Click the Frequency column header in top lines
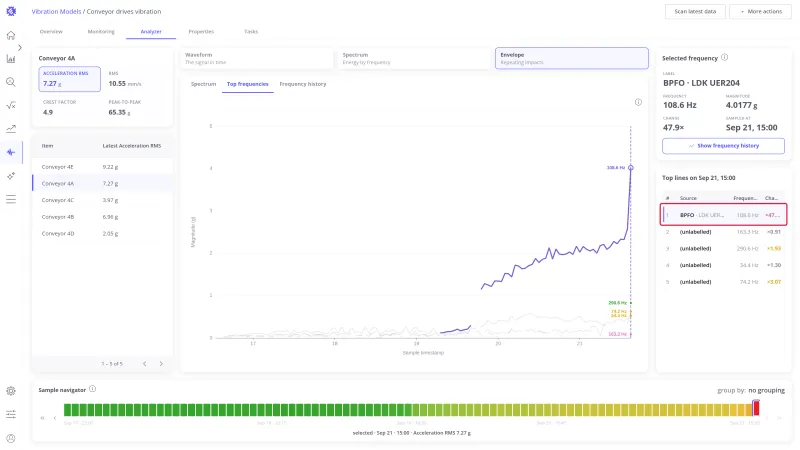Viewport: 800px width, 450px height. [x=745, y=198]
